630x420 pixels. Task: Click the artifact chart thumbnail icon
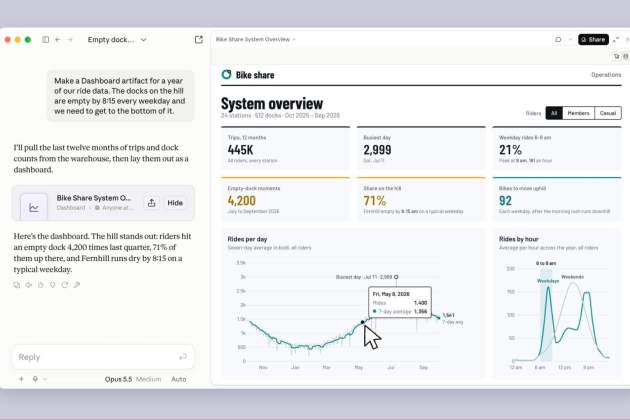click(34, 207)
